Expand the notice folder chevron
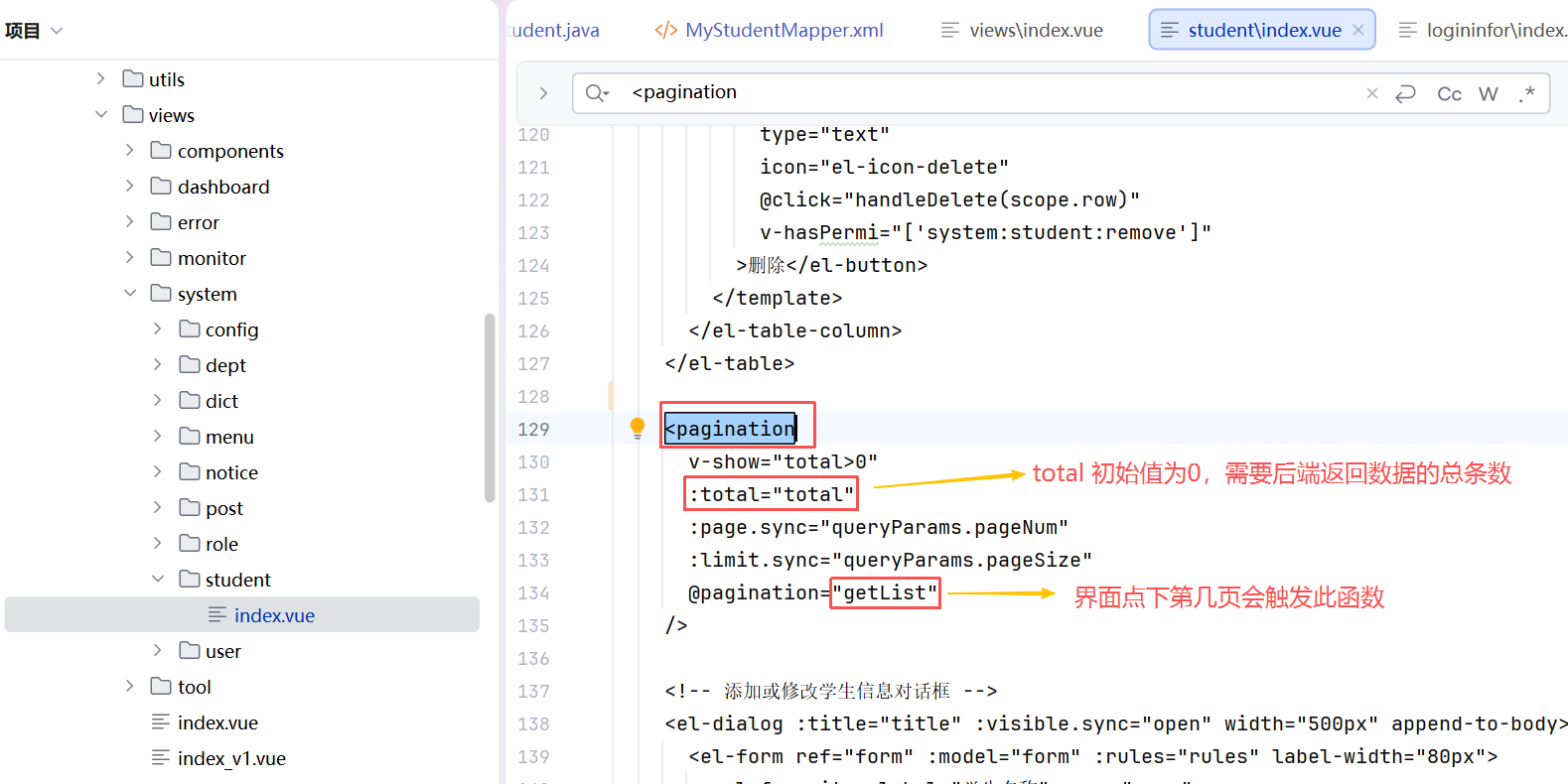1568x784 pixels. [157, 471]
